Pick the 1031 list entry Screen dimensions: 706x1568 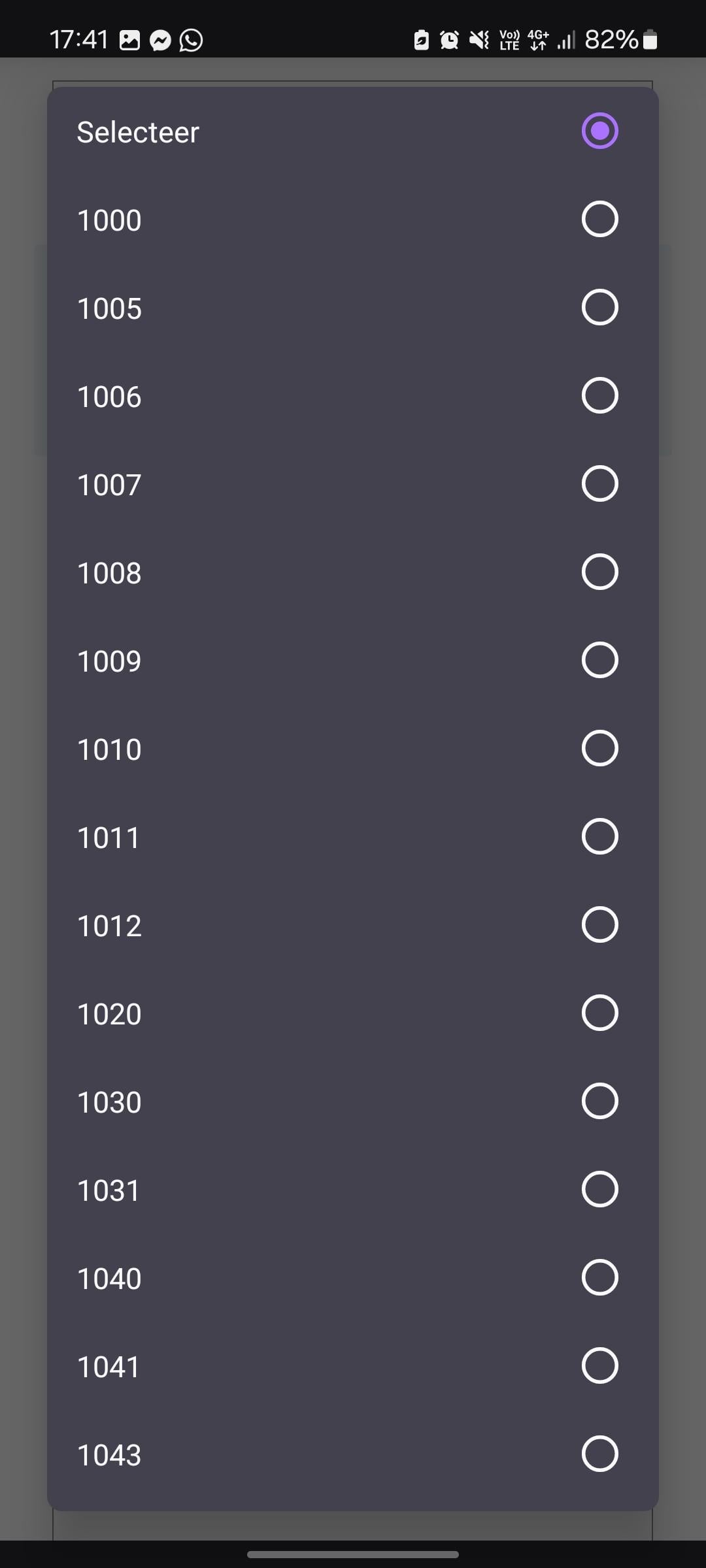pyautogui.click(x=109, y=1190)
